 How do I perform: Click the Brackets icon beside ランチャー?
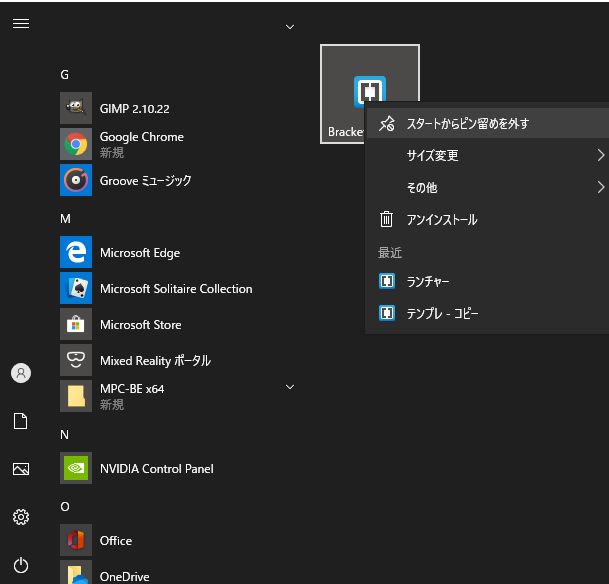click(387, 281)
